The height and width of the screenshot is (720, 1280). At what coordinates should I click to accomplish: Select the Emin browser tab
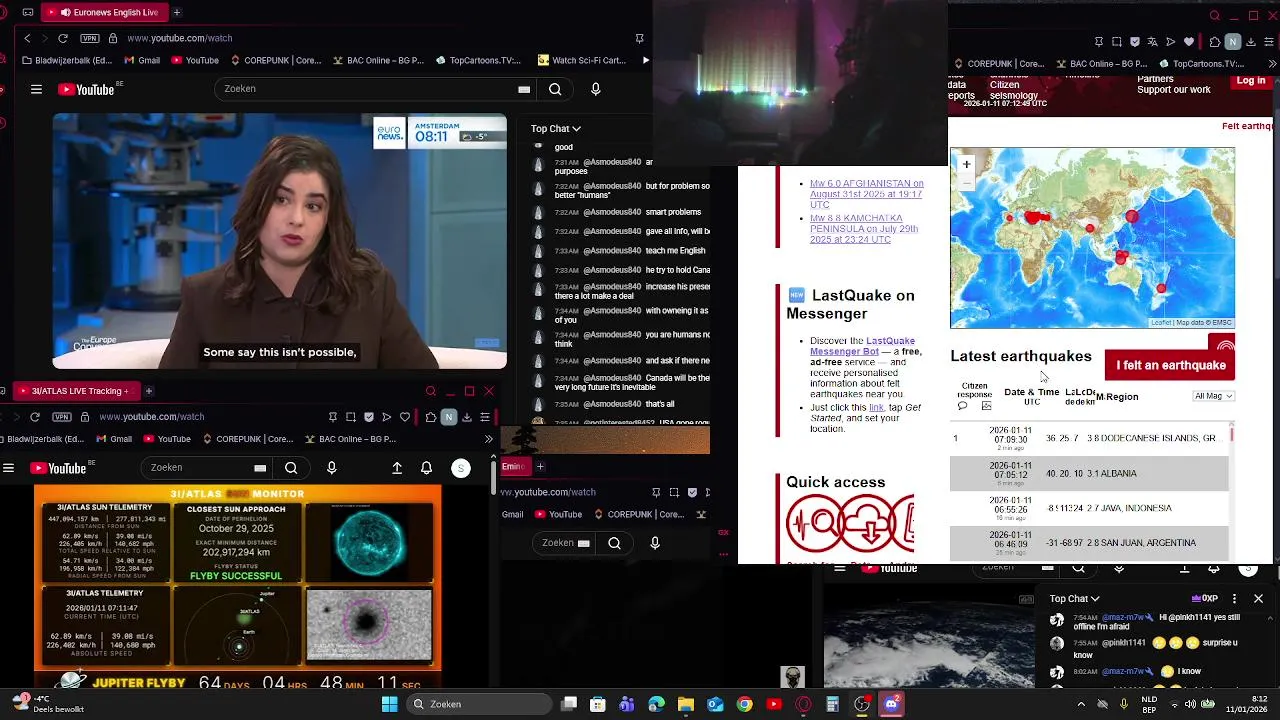(514, 466)
